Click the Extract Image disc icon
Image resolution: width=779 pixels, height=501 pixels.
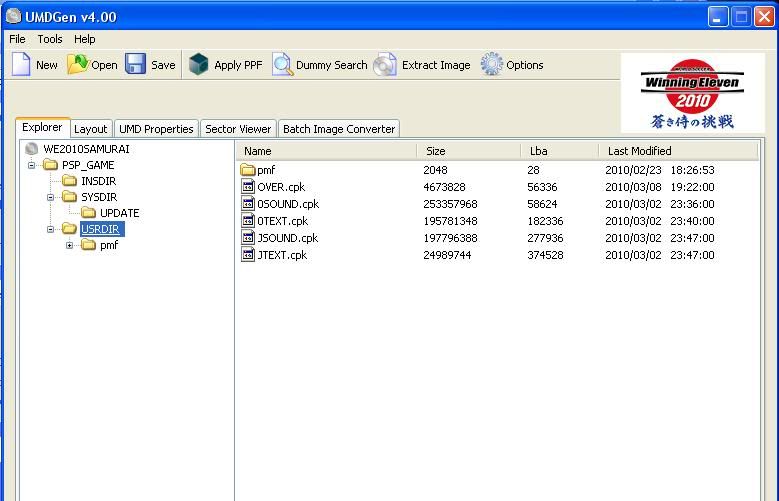tap(385, 65)
